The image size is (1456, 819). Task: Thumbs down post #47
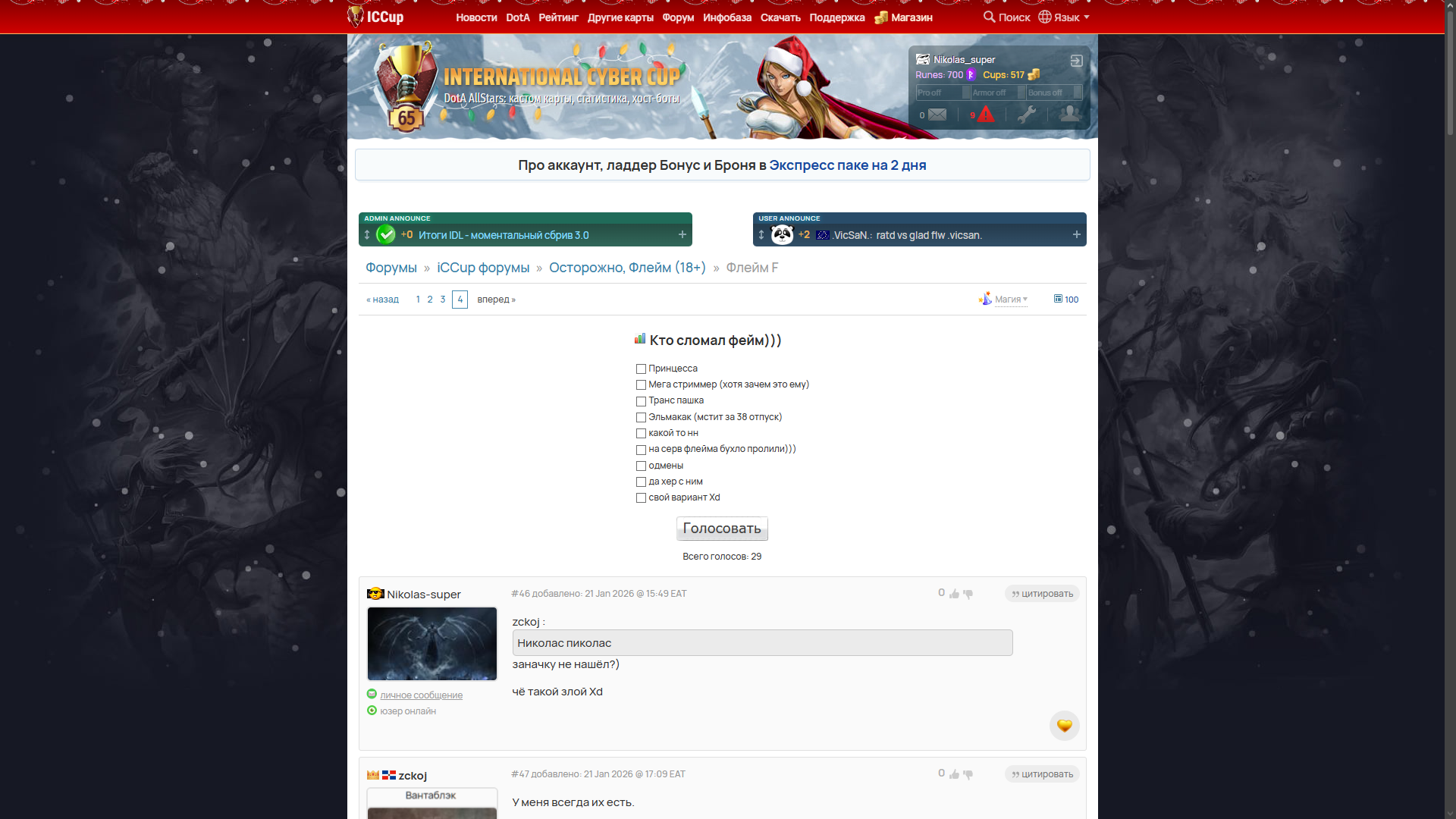[x=968, y=774]
